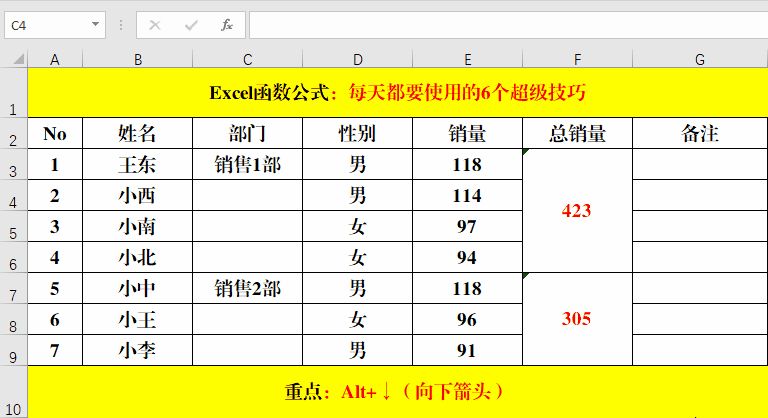This screenshot has width=768, height=418.
Task: Select row 2 header
Action: [x=13, y=133]
